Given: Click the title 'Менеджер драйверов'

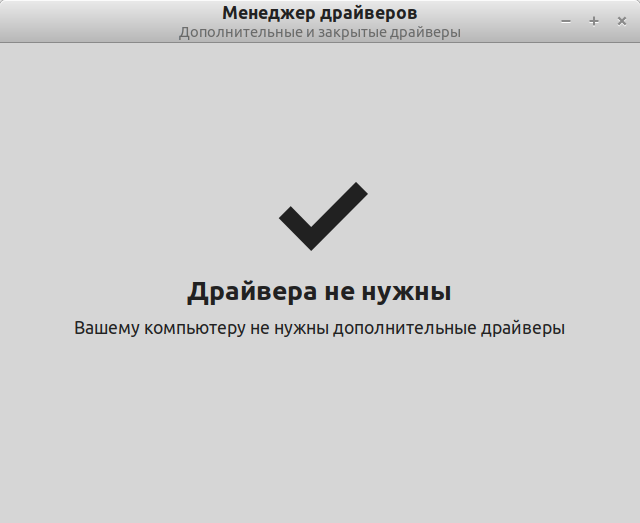Looking at the screenshot, I should [320, 13].
